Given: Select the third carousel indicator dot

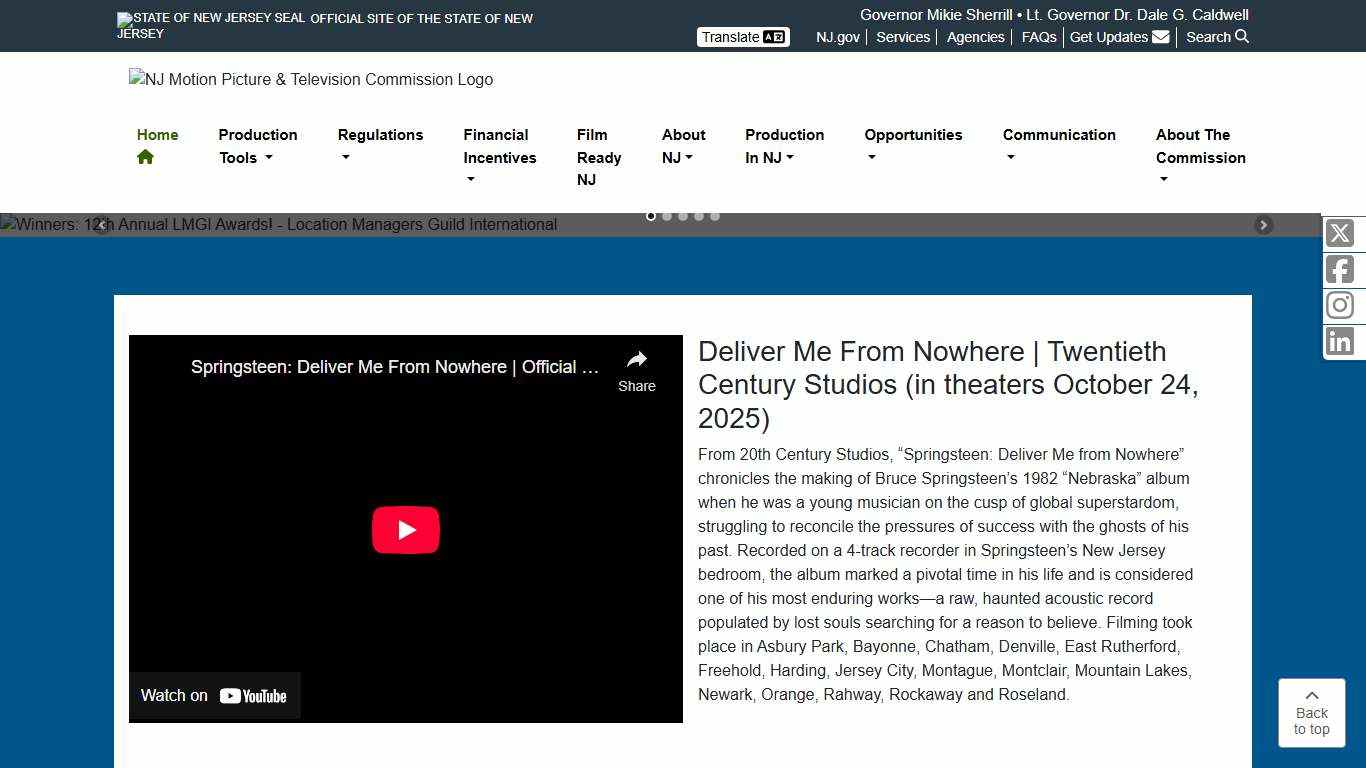Looking at the screenshot, I should pyautogui.click(x=683, y=216).
